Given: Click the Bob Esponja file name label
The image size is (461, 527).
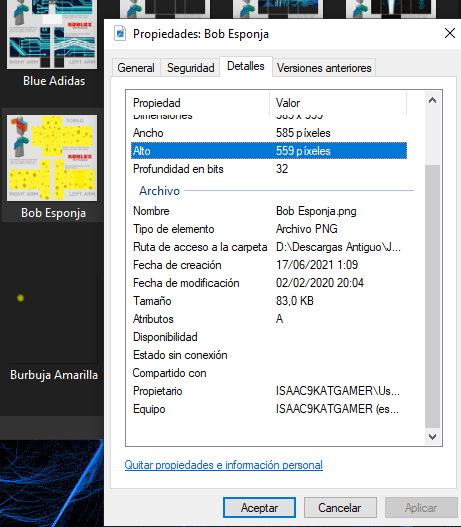Looking at the screenshot, I should point(53,213).
